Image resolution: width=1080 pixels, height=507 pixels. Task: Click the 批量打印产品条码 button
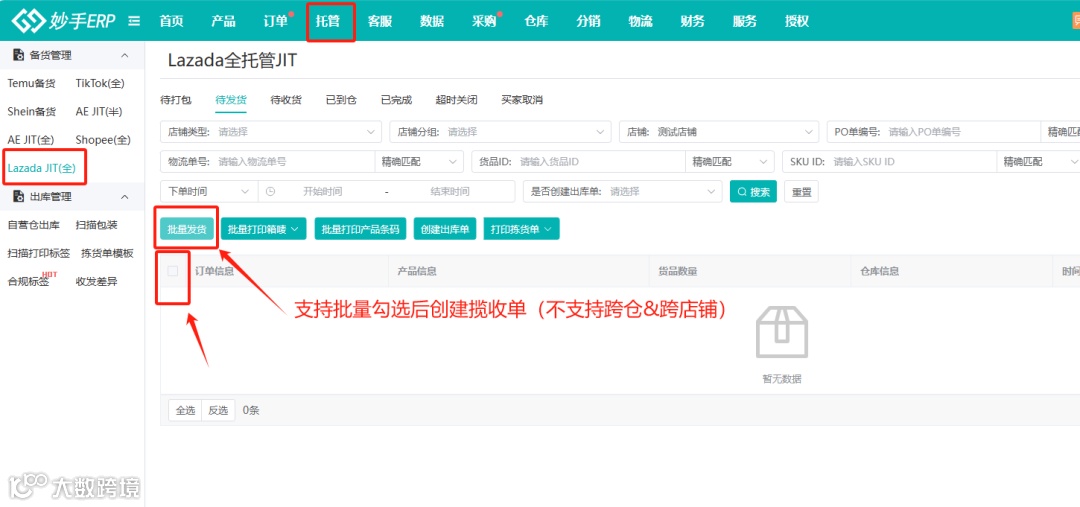point(360,229)
